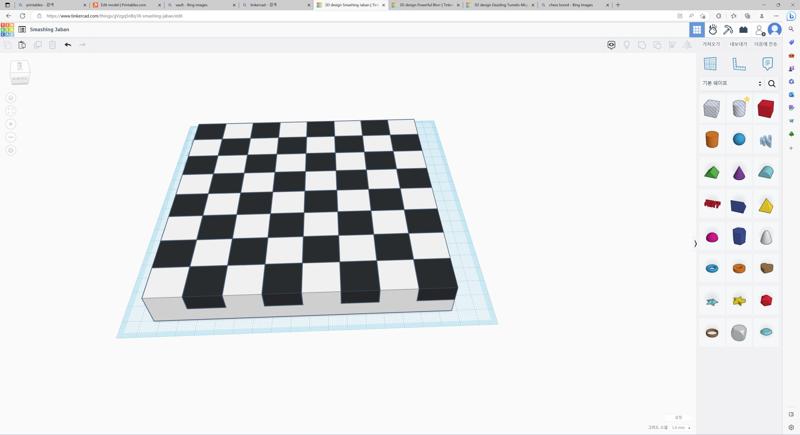This screenshot has width=800, height=435.
Task: Collapse the shapes panel with chevron
Action: coord(695,244)
